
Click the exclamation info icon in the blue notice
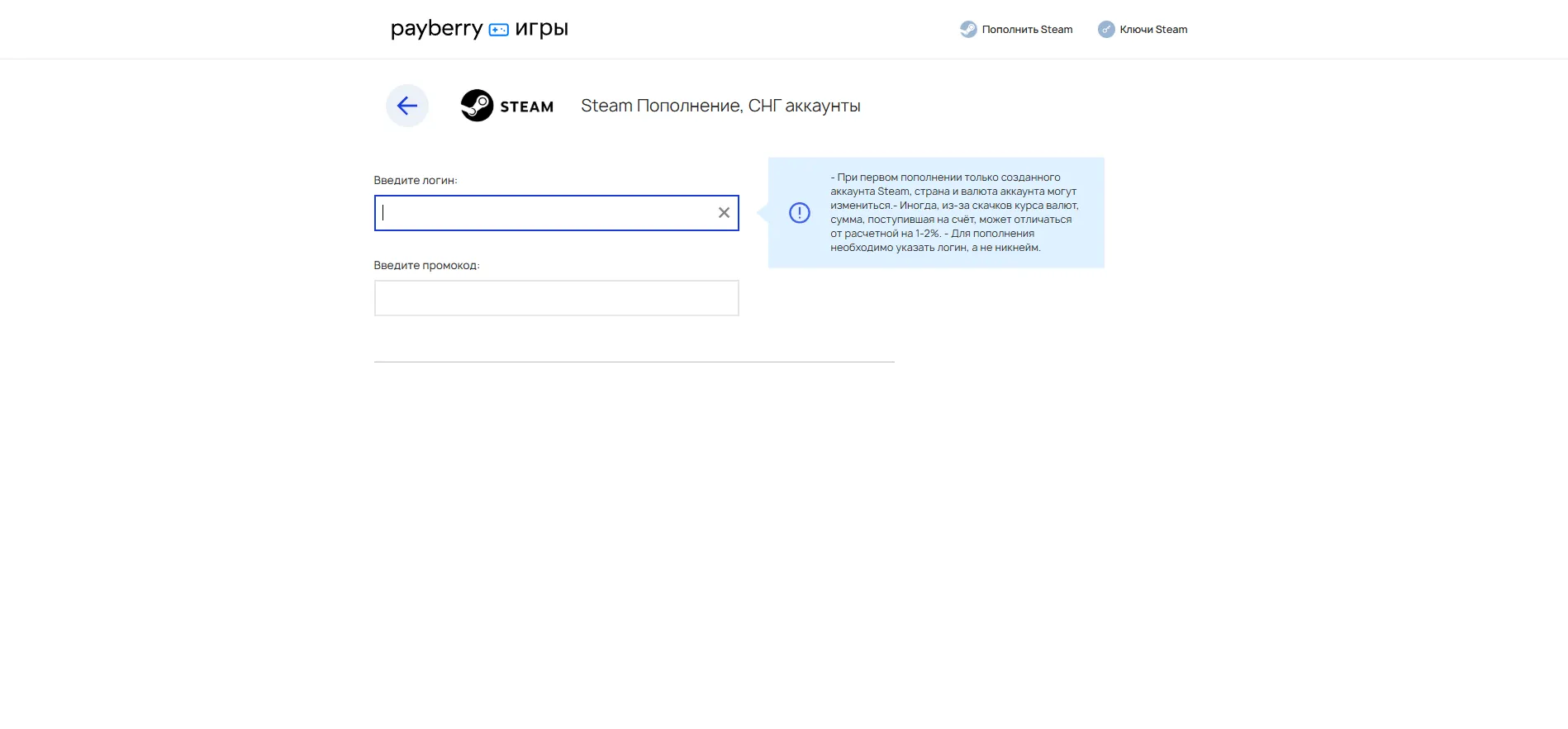click(800, 213)
